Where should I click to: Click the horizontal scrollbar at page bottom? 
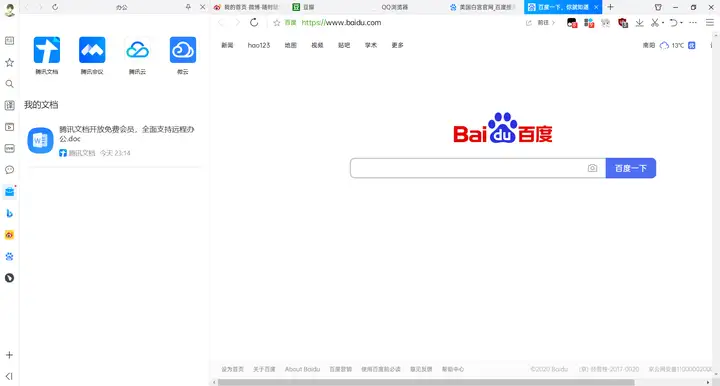[x=426, y=382]
